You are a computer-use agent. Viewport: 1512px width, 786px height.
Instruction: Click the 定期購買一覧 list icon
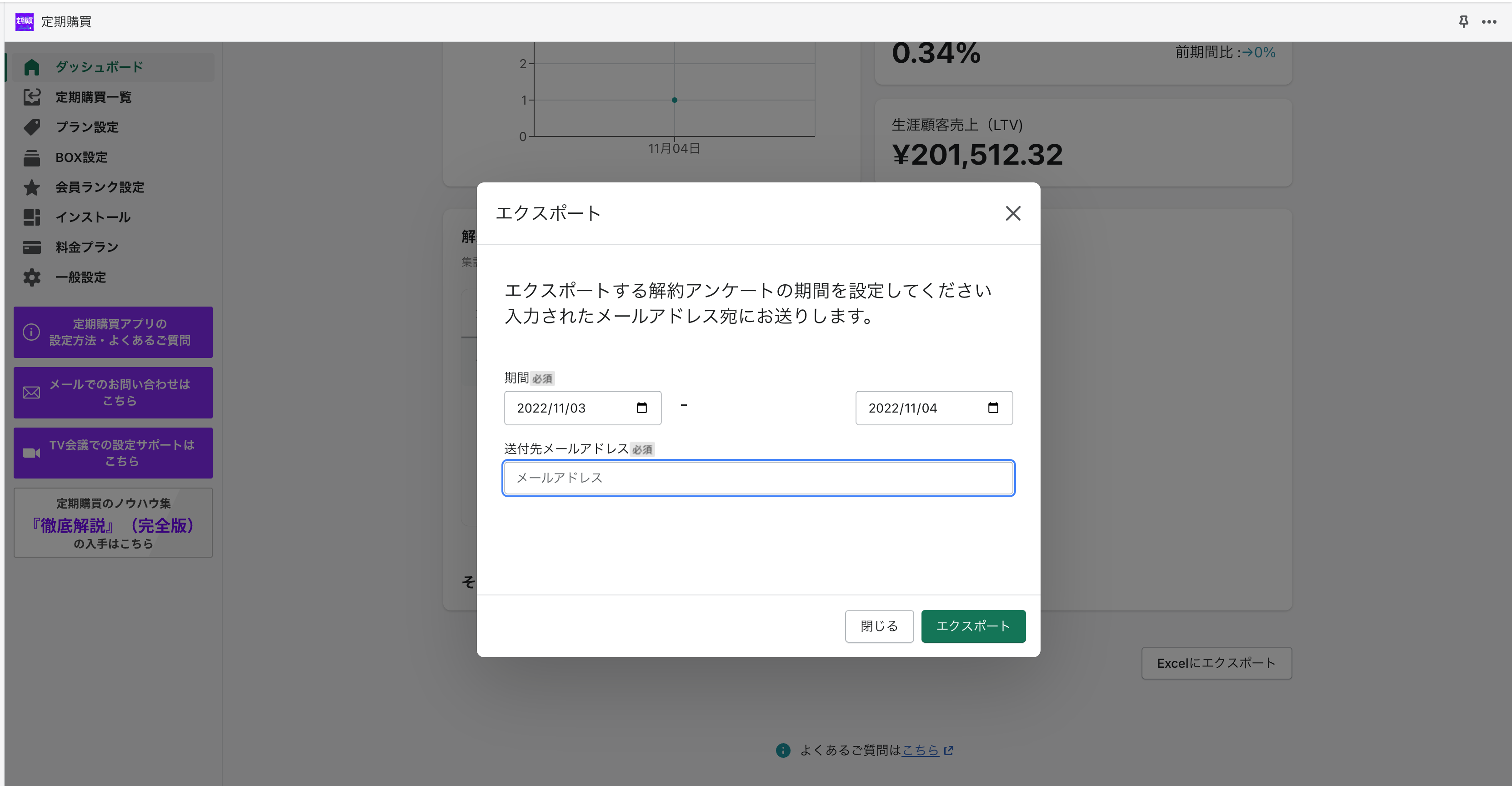coord(32,97)
